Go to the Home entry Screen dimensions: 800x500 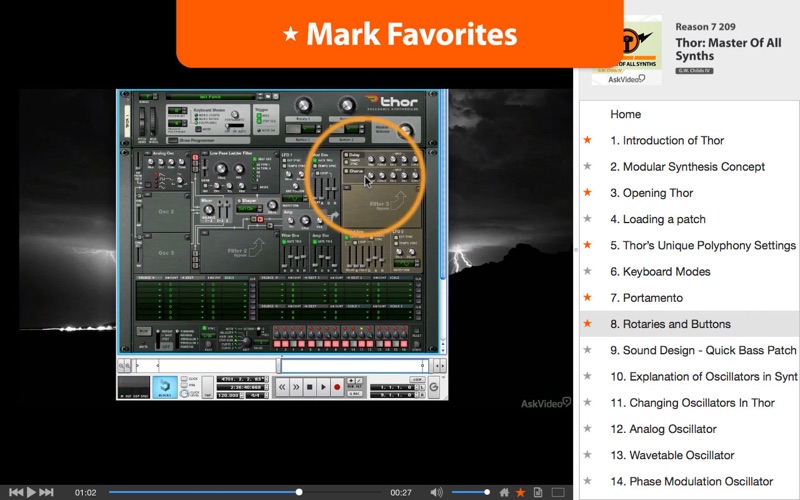click(626, 114)
